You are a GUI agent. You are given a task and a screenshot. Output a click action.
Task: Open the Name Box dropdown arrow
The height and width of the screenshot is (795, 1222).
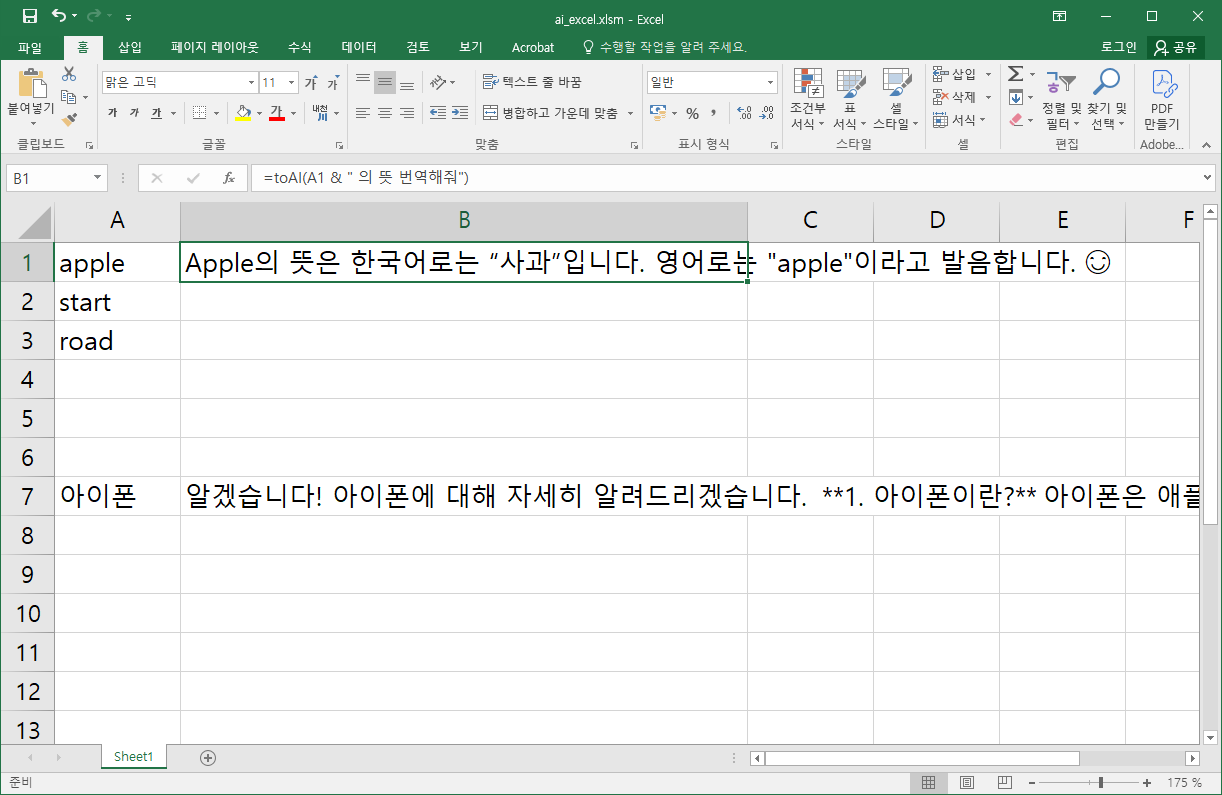point(98,178)
